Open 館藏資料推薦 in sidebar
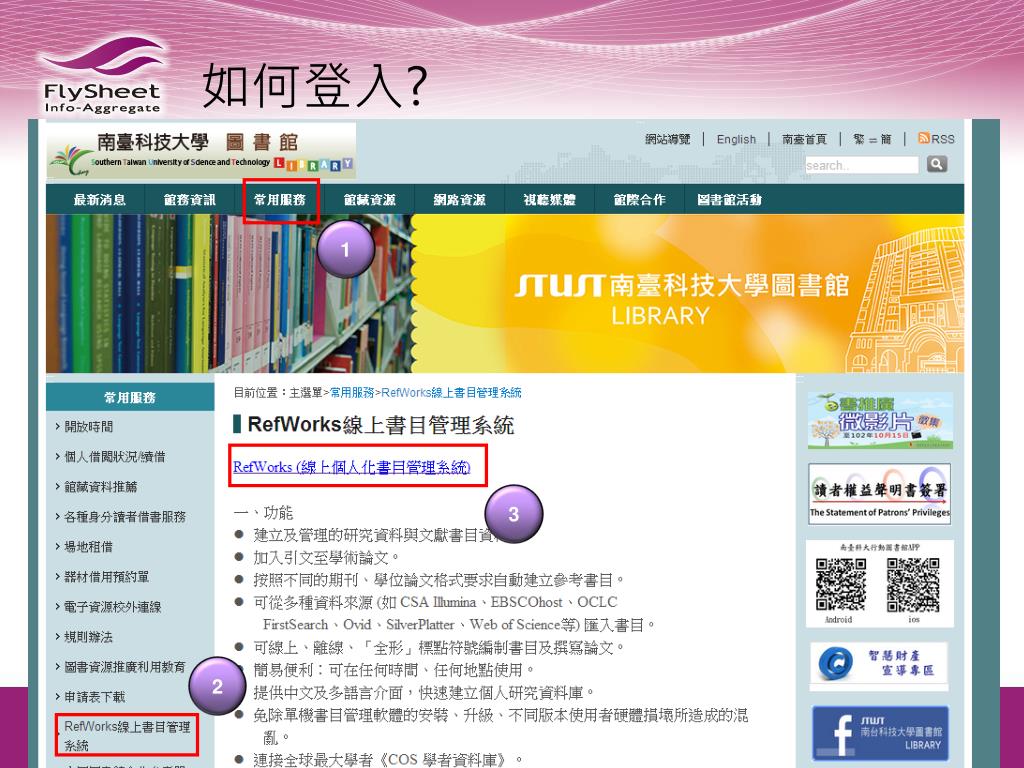 (100, 487)
